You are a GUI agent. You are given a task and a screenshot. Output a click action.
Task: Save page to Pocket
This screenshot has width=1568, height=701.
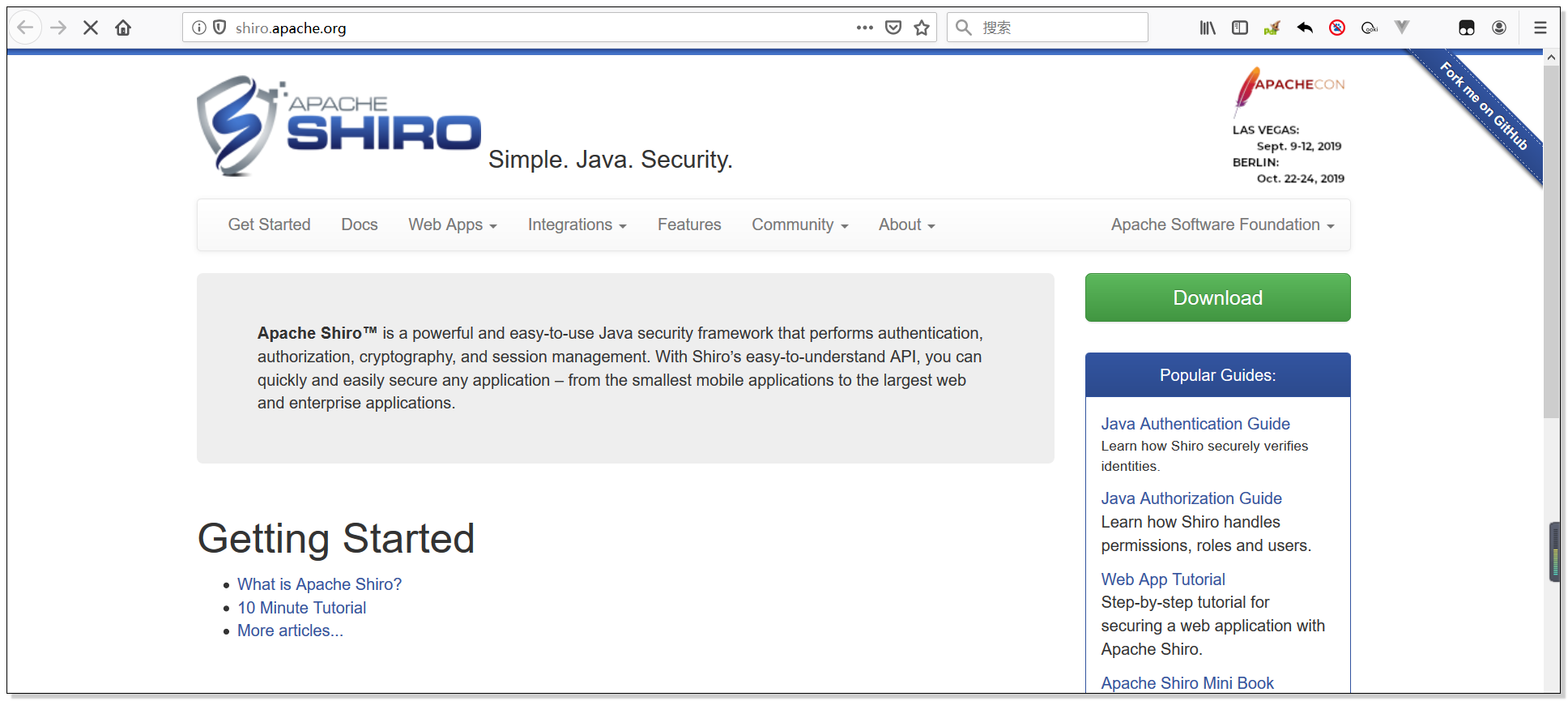893,28
